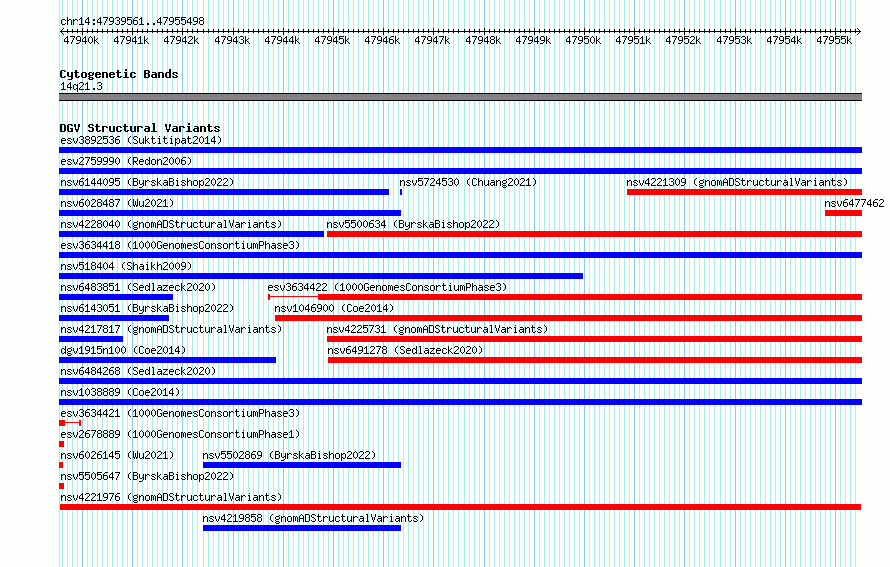890x567 pixels.
Task: Click nsv4217817 (gnomADStructuralVariants) label
Action: 171,329
